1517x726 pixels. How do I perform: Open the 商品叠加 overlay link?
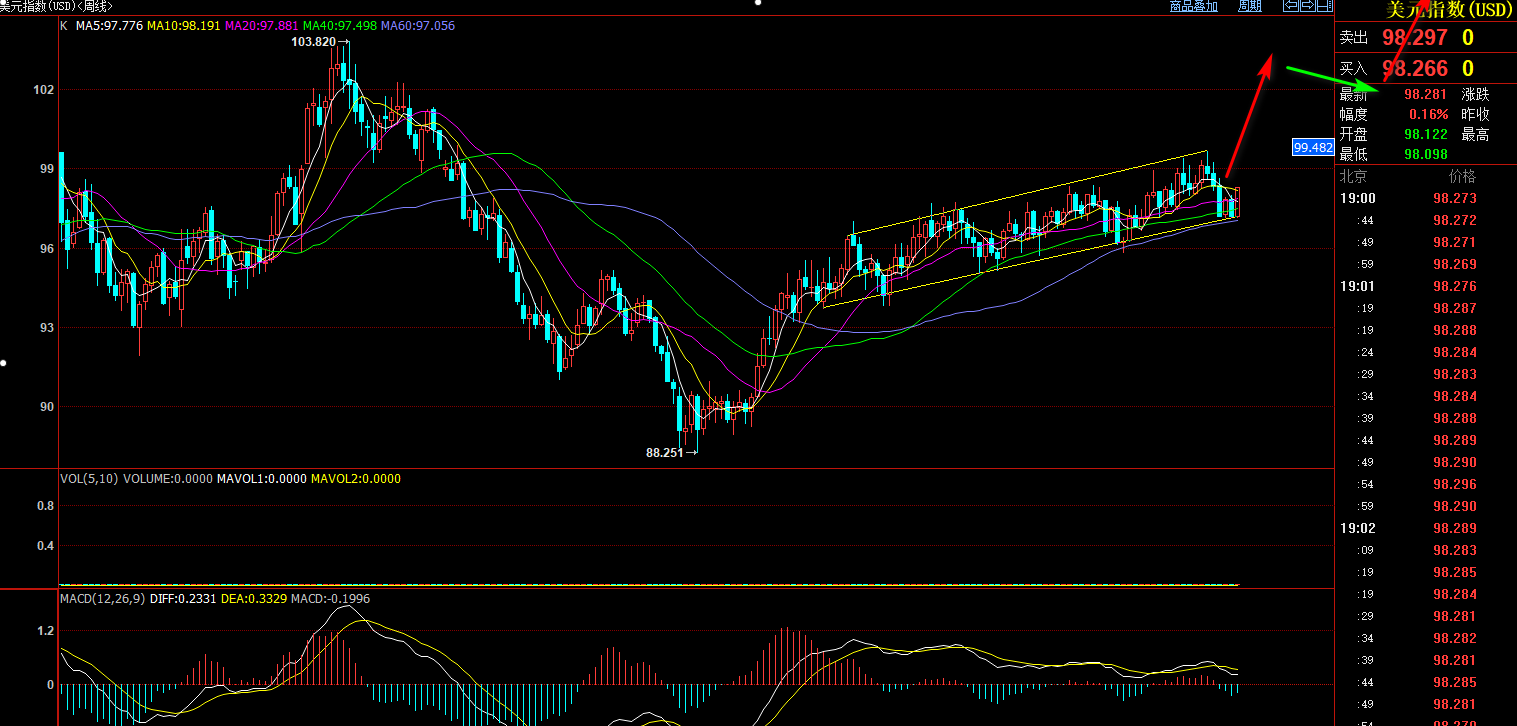(x=1194, y=6)
